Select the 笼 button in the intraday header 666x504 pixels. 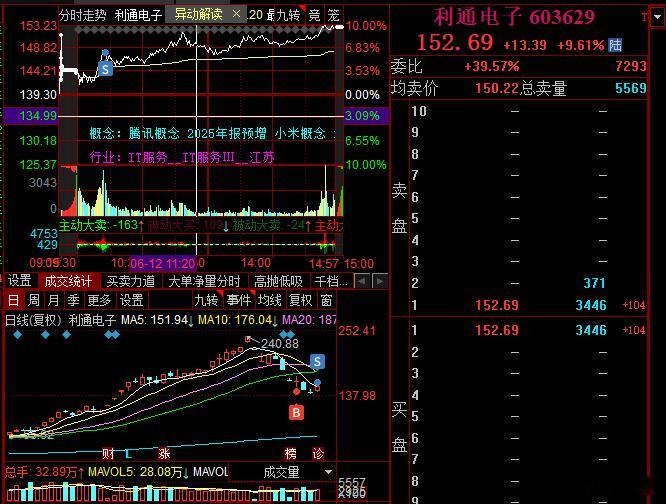tap(333, 15)
